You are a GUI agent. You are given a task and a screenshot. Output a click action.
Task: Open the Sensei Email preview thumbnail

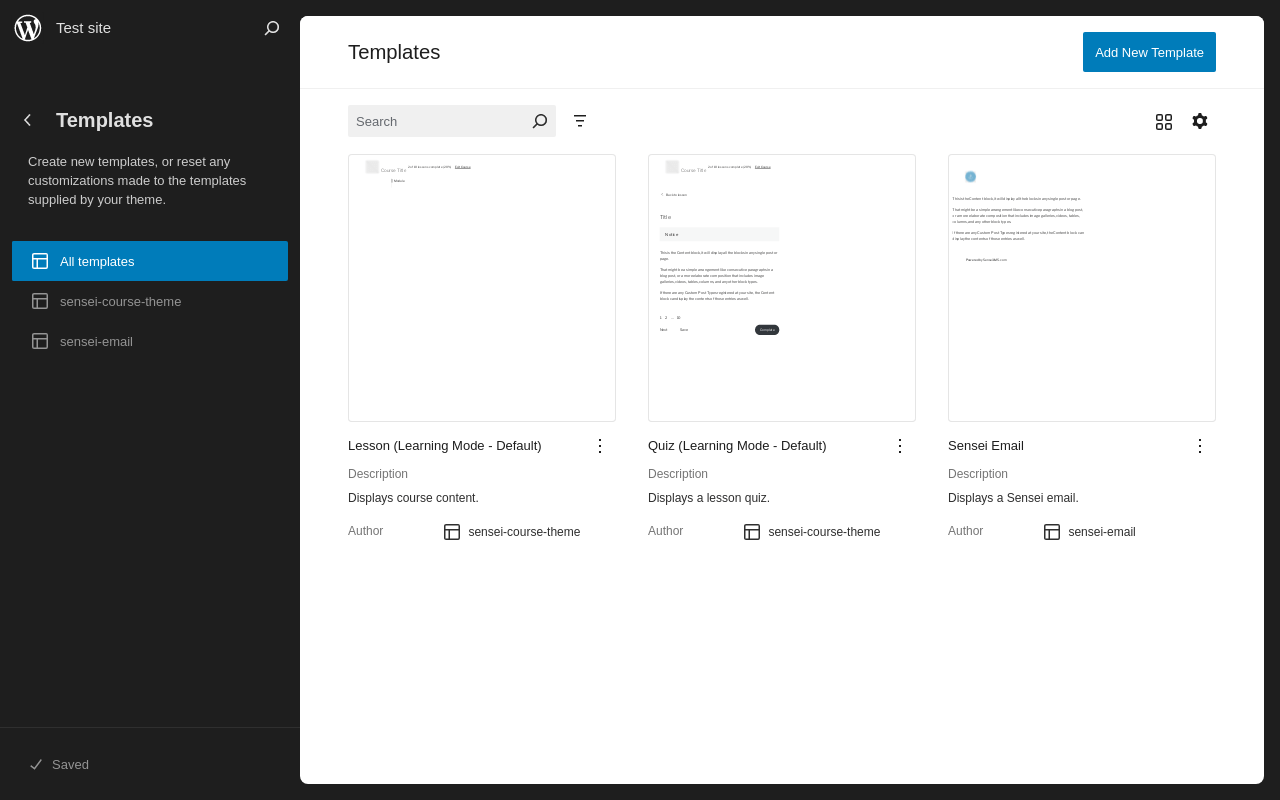(1082, 288)
